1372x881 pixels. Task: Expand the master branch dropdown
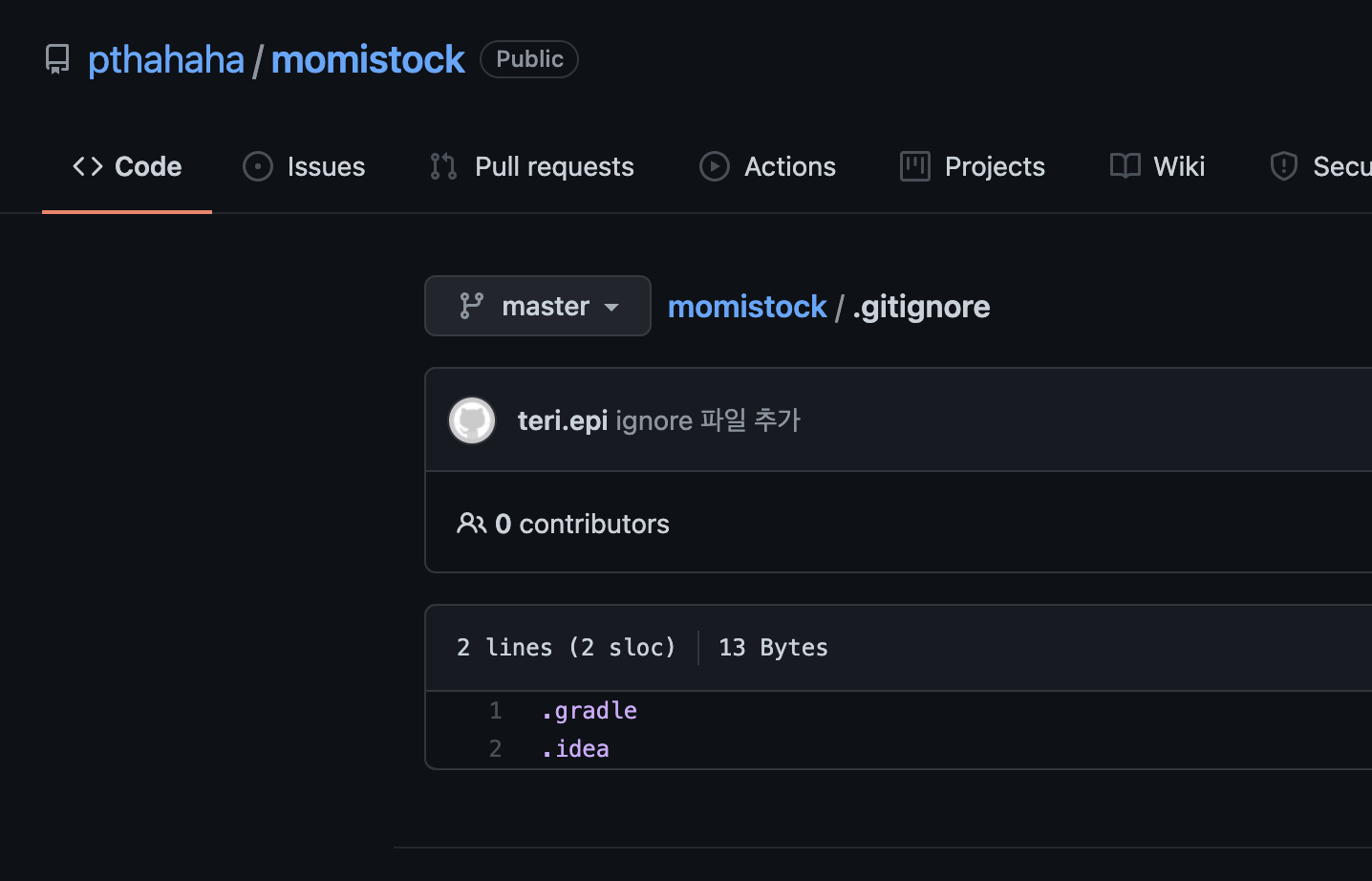[x=538, y=306]
